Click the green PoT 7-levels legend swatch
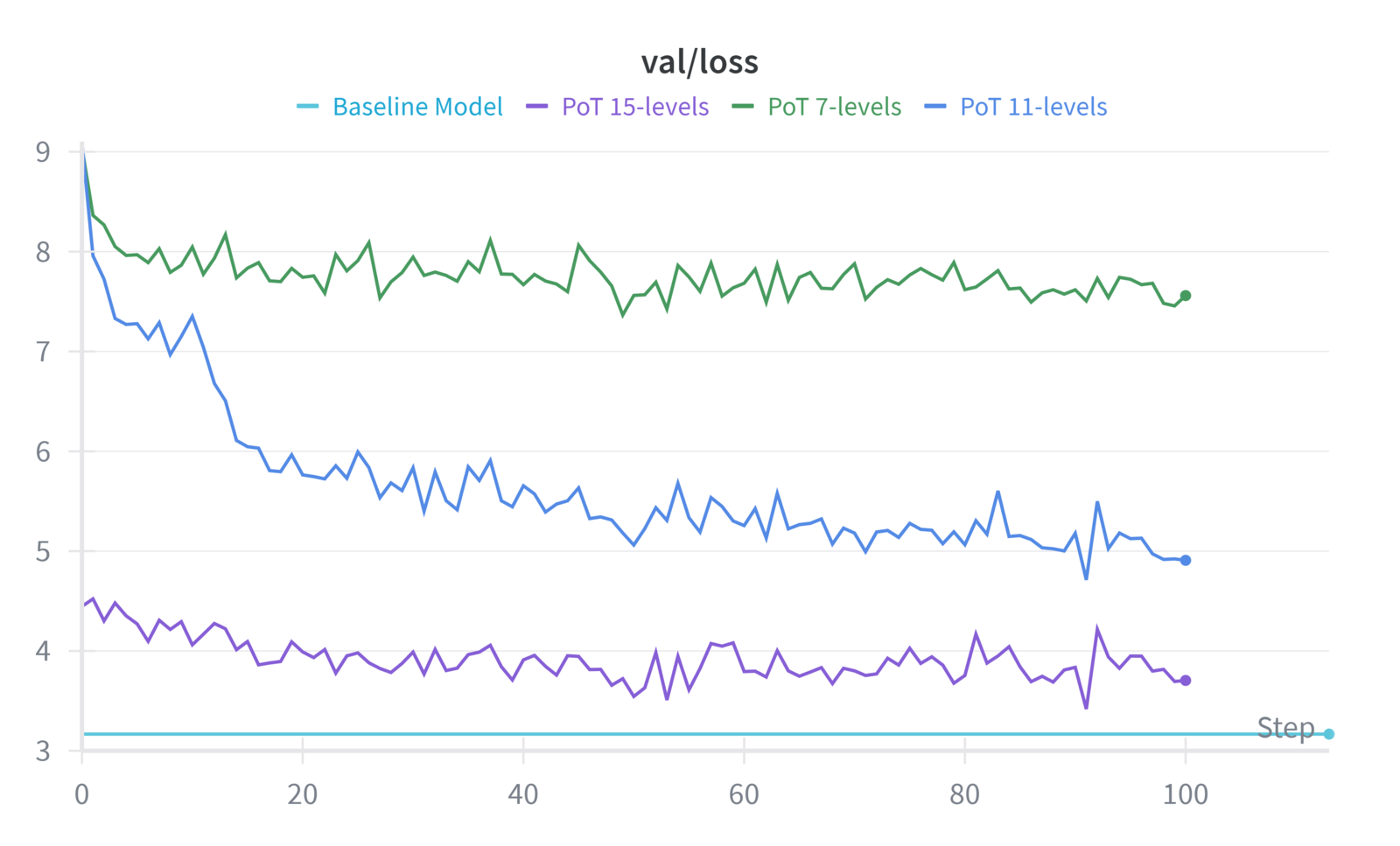 (x=744, y=107)
